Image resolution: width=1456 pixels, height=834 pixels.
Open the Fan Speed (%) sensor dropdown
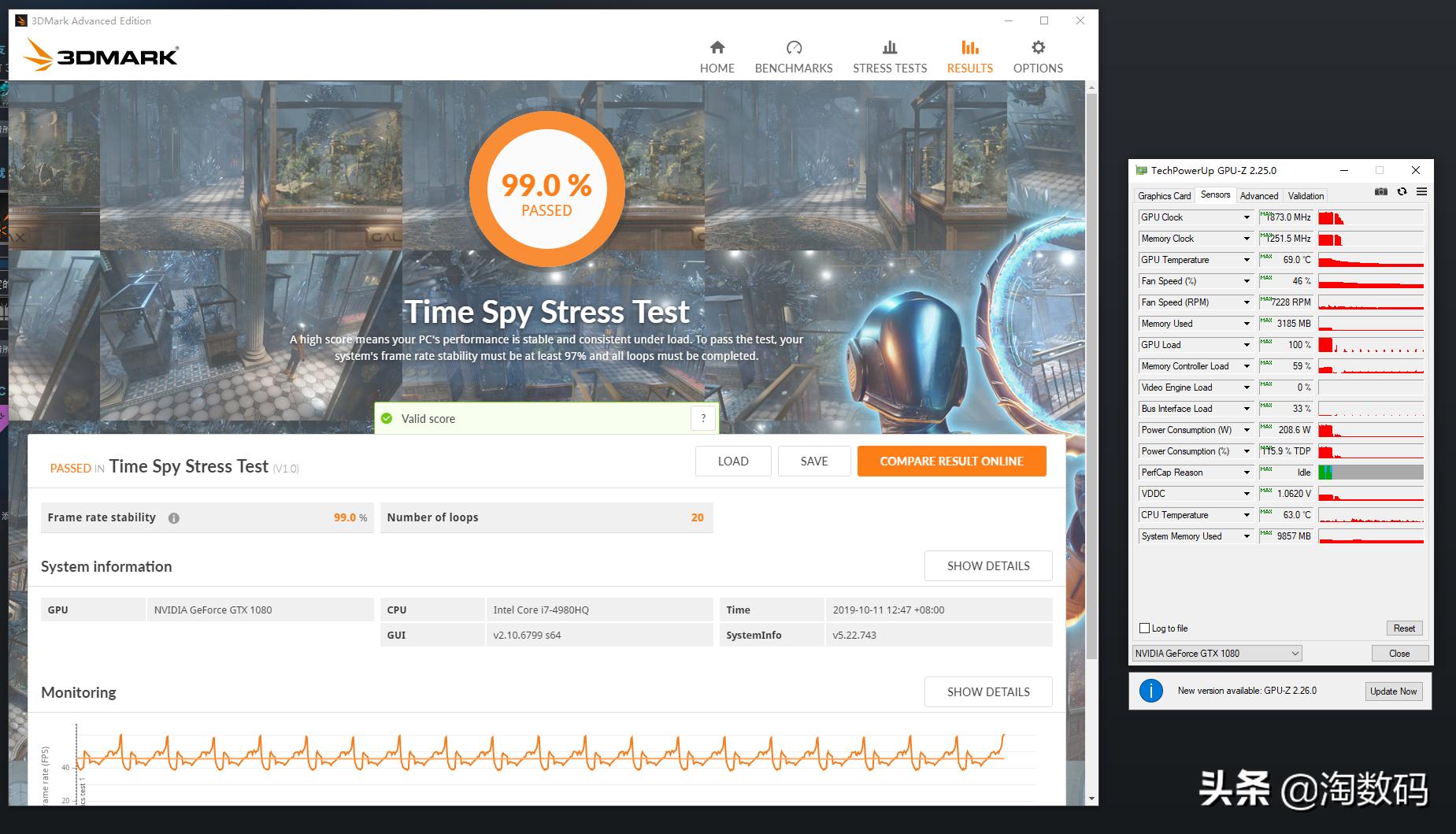pos(1247,281)
